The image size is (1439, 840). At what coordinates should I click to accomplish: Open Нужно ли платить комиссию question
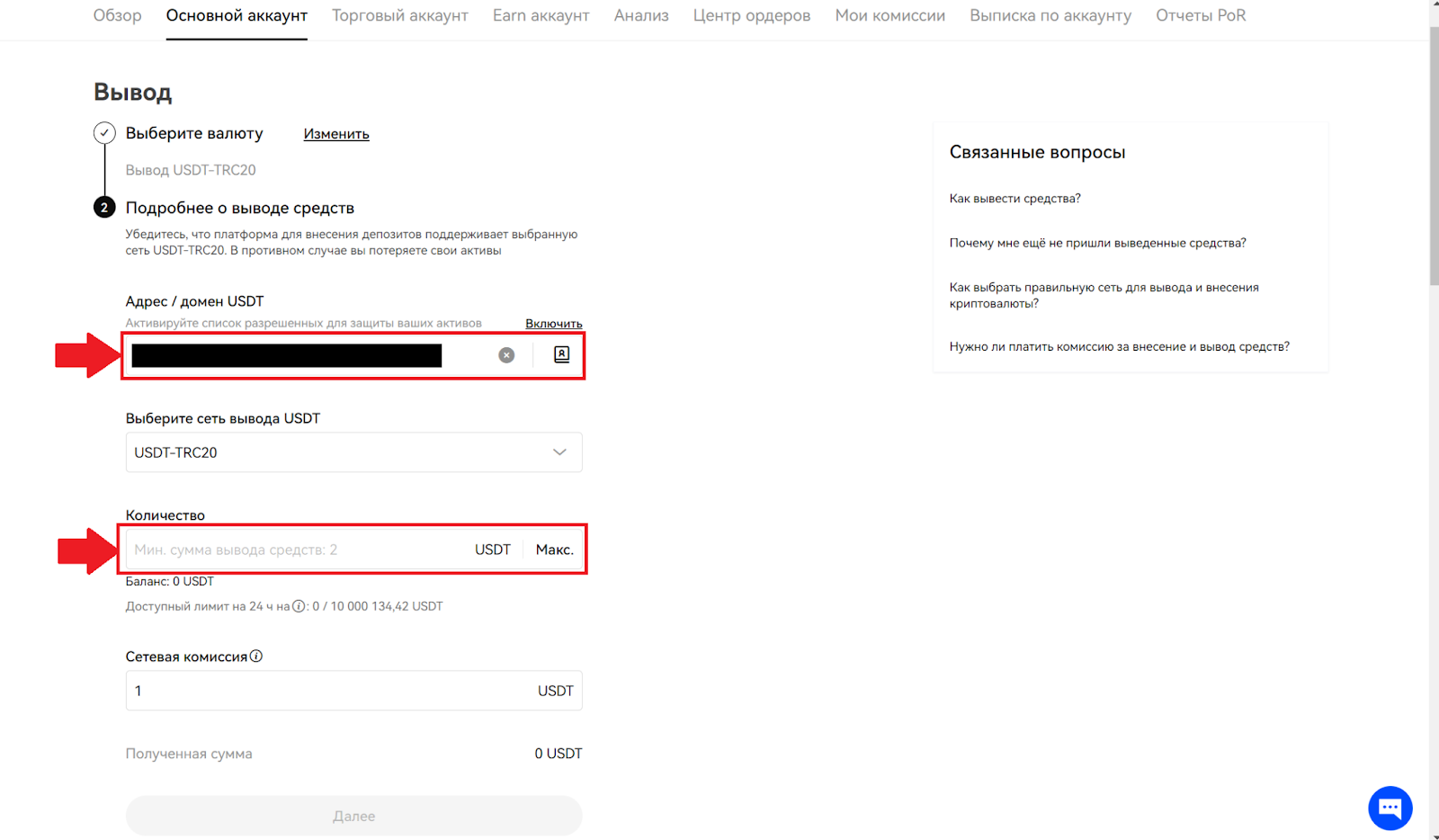point(1120,346)
